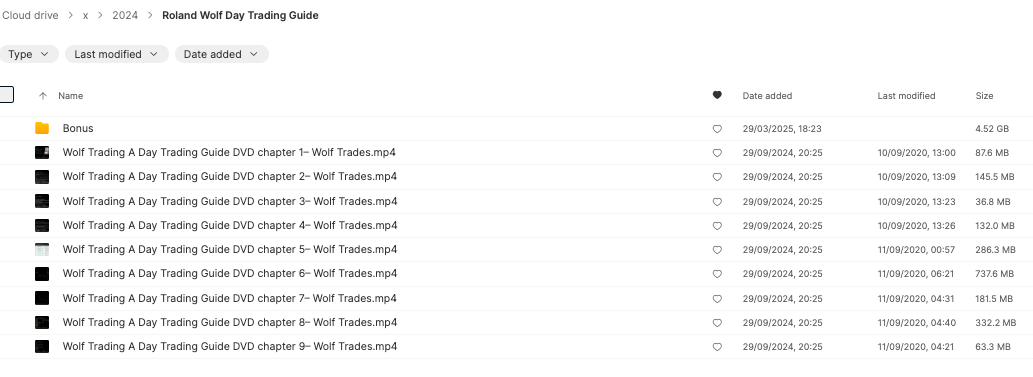Favorite the chapter 4 video with heart

click(x=717, y=226)
